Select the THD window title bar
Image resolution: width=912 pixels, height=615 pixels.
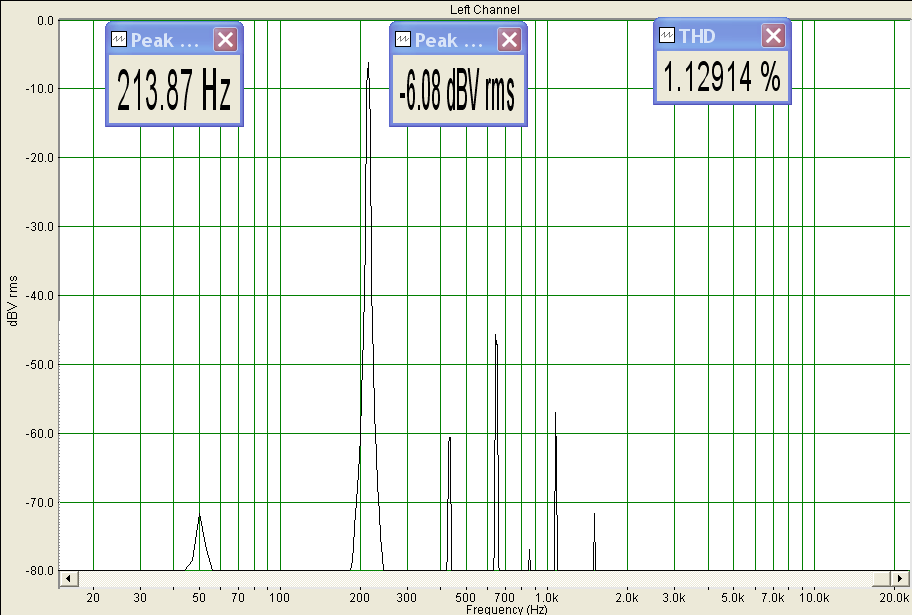click(x=722, y=35)
